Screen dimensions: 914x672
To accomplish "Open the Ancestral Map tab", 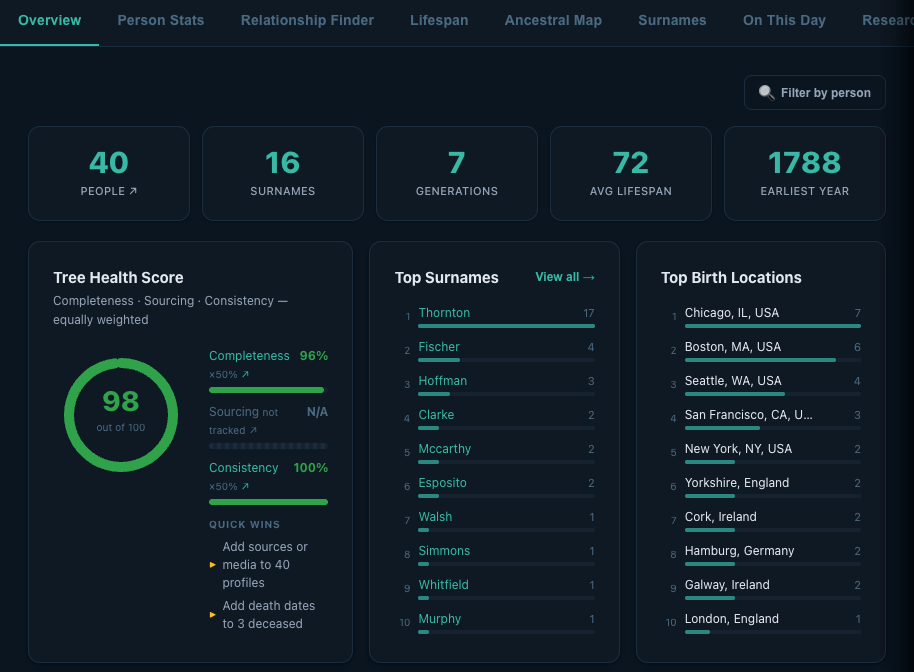I will tap(553, 20).
